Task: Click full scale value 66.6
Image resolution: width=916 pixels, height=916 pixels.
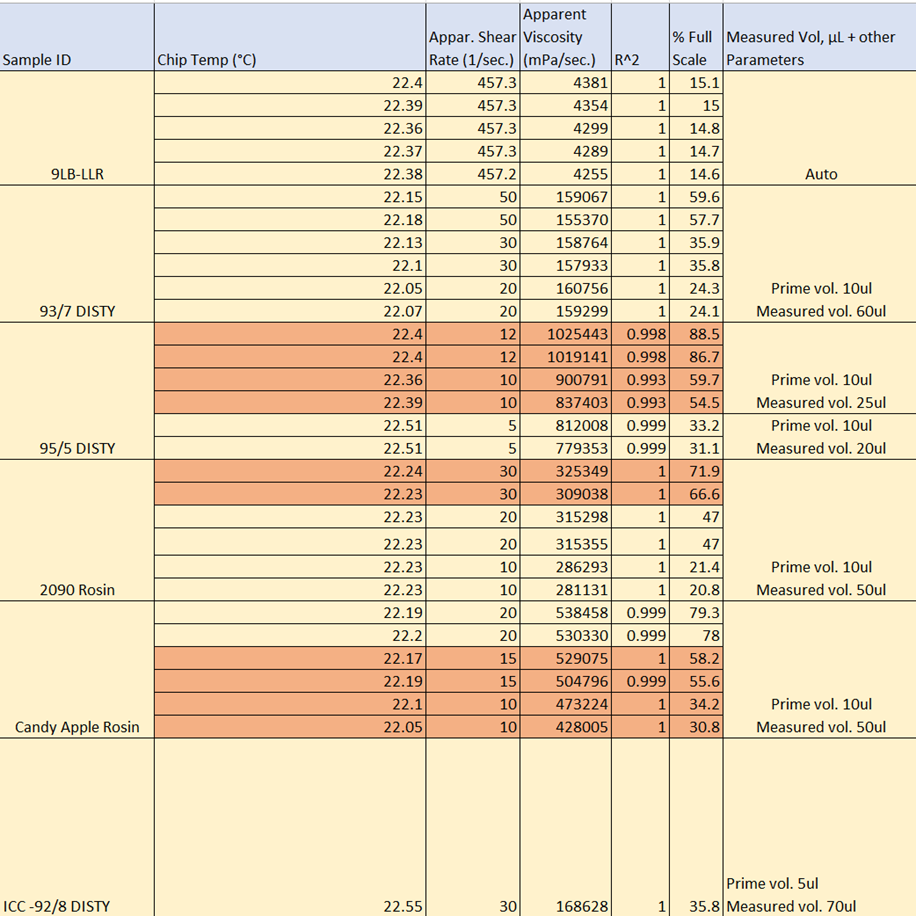Action: (696, 494)
